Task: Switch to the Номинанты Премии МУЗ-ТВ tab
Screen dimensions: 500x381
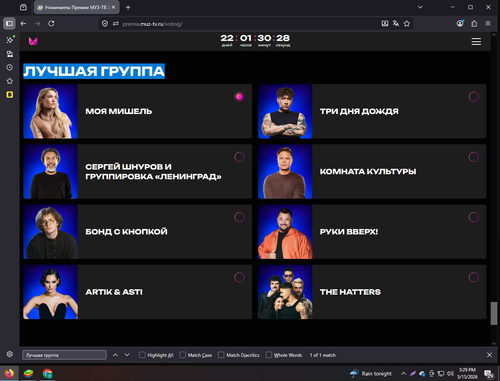Action: tap(77, 7)
